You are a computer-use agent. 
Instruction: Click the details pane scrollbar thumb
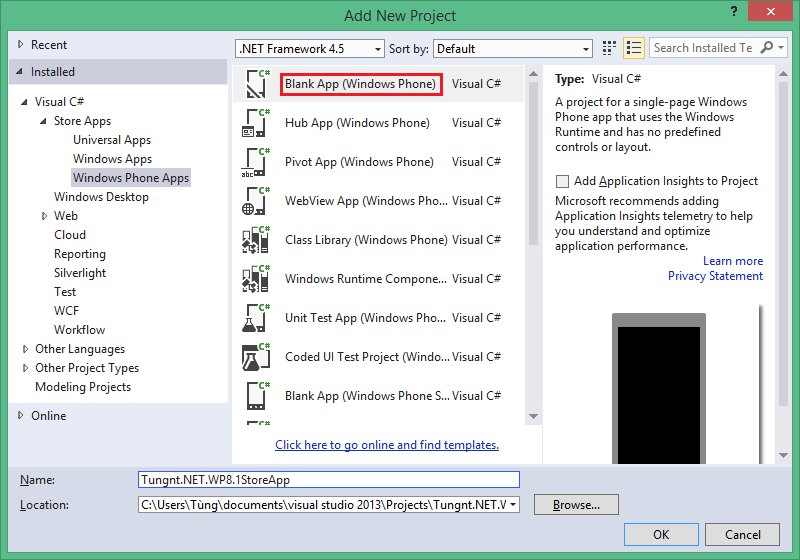783,244
